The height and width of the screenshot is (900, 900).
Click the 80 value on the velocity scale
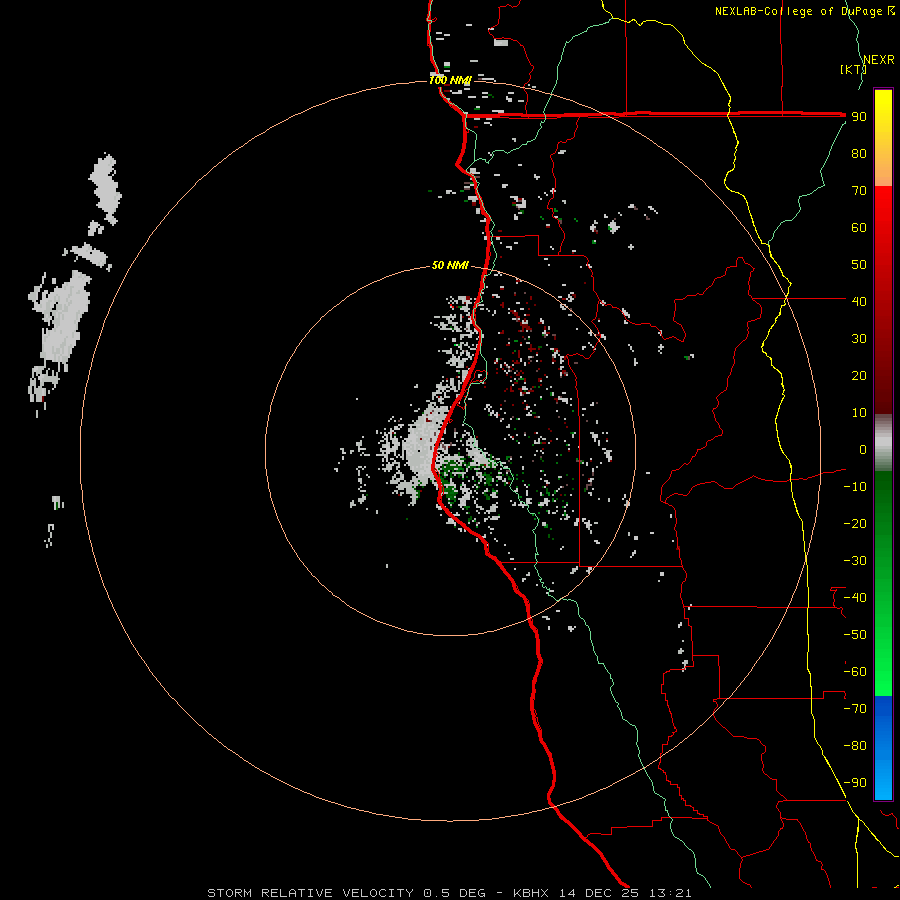pyautogui.click(x=859, y=153)
